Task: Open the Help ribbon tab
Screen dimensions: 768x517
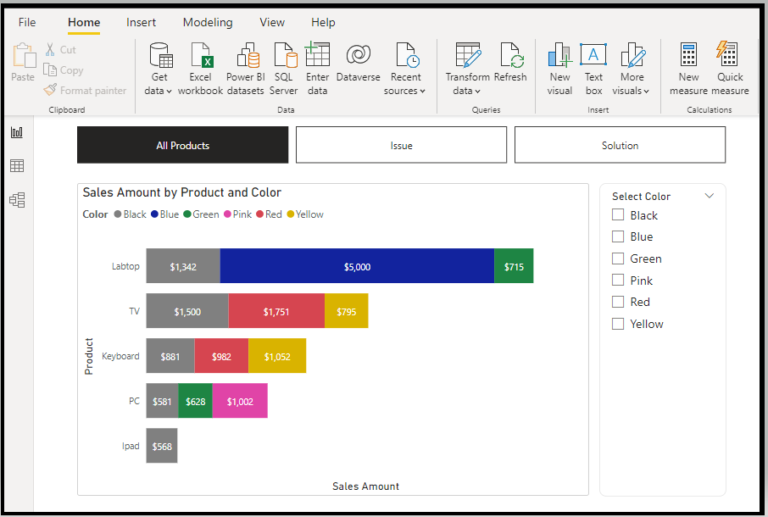Action: point(323,23)
